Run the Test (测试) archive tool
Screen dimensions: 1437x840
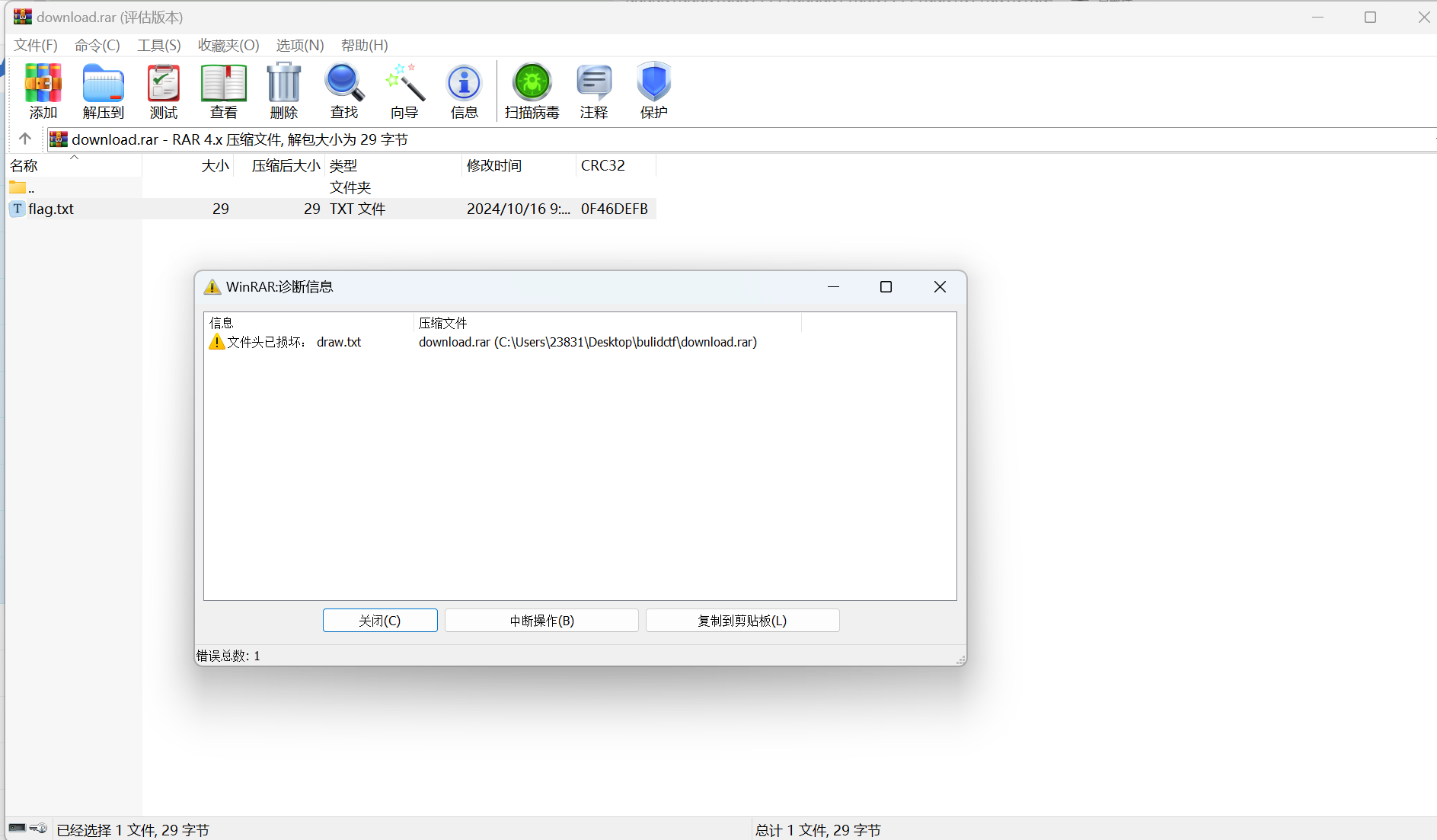click(163, 91)
